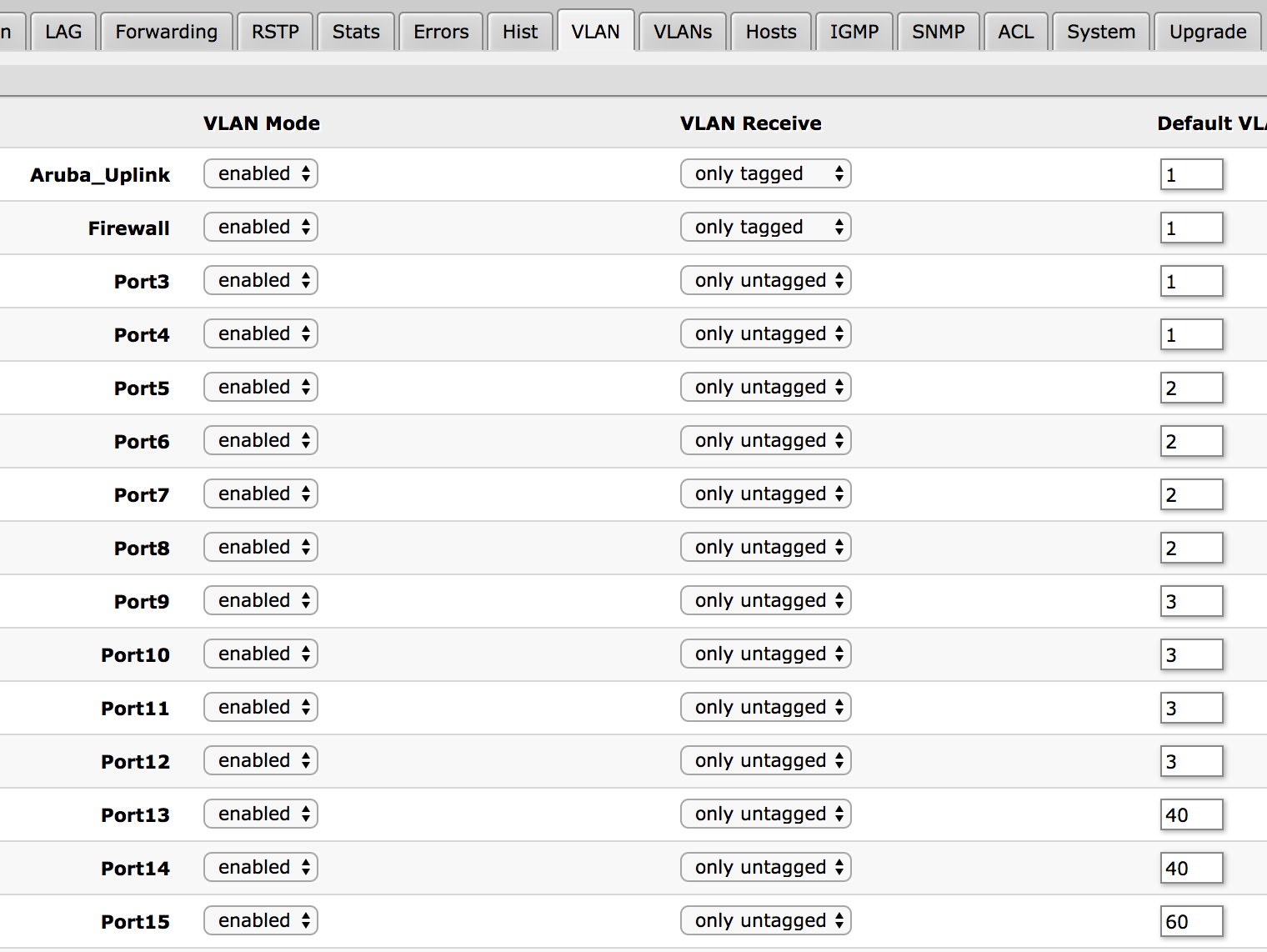Click Port5 Default VLAN ID field
Image resolution: width=1267 pixels, height=952 pixels.
[x=1191, y=388]
